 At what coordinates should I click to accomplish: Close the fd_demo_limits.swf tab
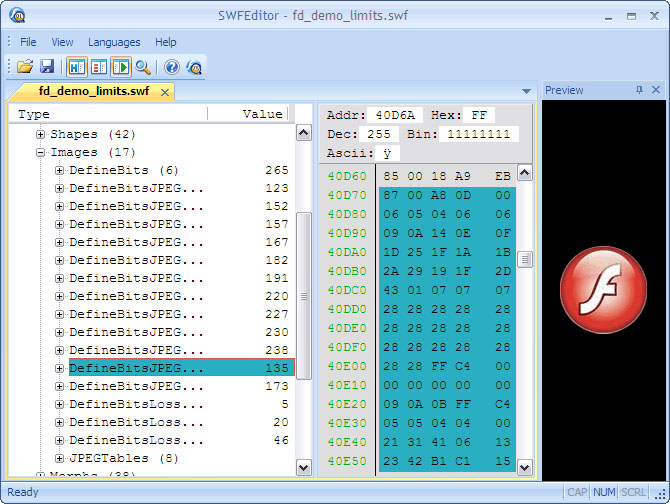click(x=163, y=92)
